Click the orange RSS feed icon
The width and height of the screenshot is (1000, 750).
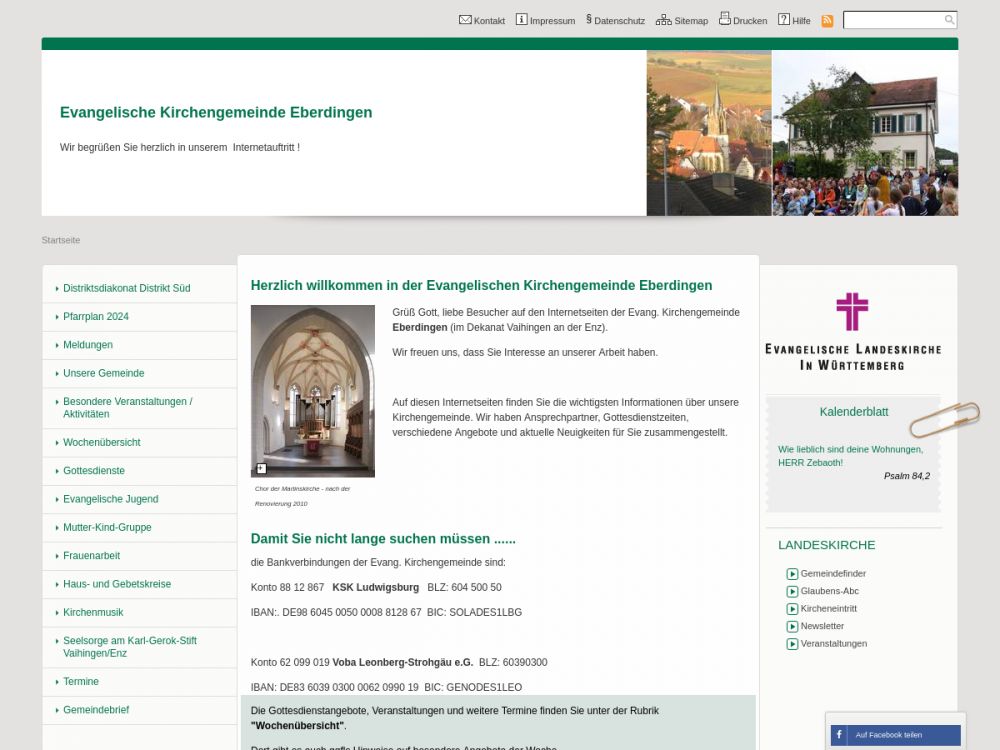(827, 21)
